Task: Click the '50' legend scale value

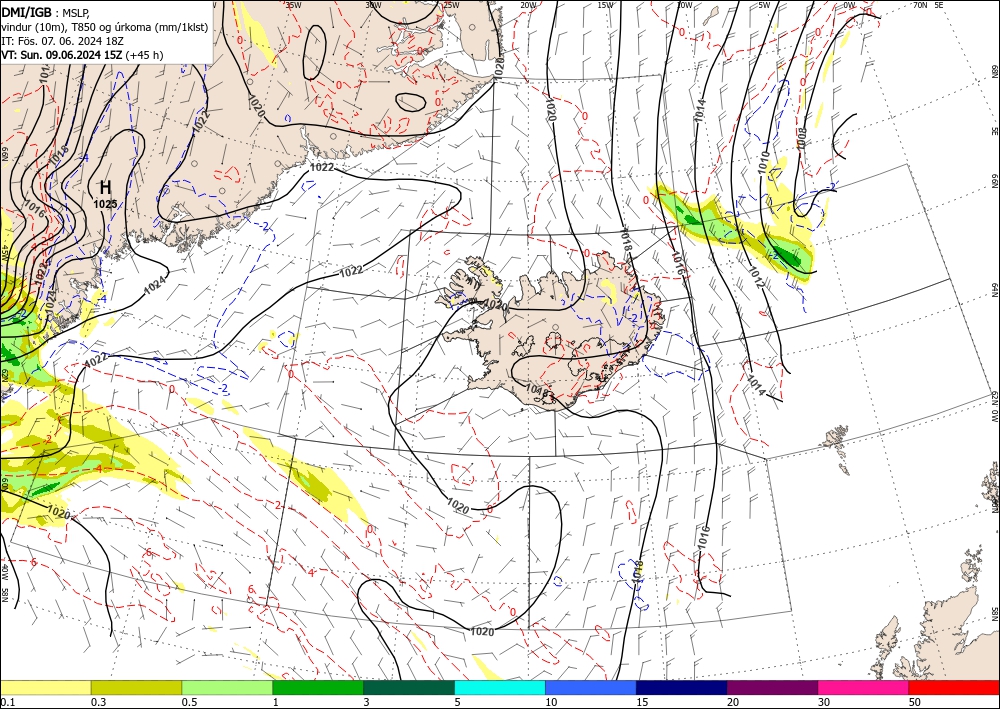Action: [915, 702]
